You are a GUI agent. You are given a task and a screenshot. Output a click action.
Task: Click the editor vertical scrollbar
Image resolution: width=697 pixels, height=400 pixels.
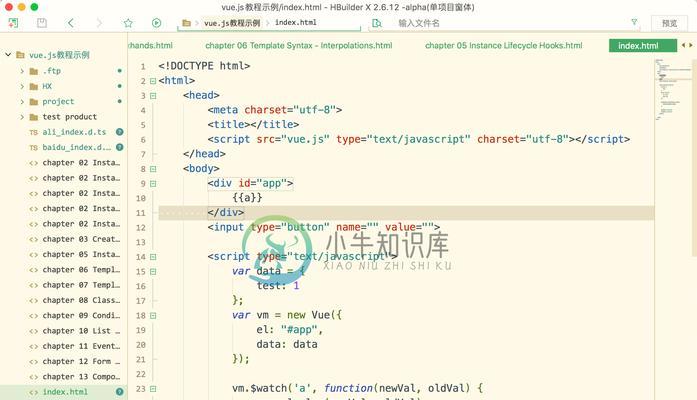click(x=694, y=157)
